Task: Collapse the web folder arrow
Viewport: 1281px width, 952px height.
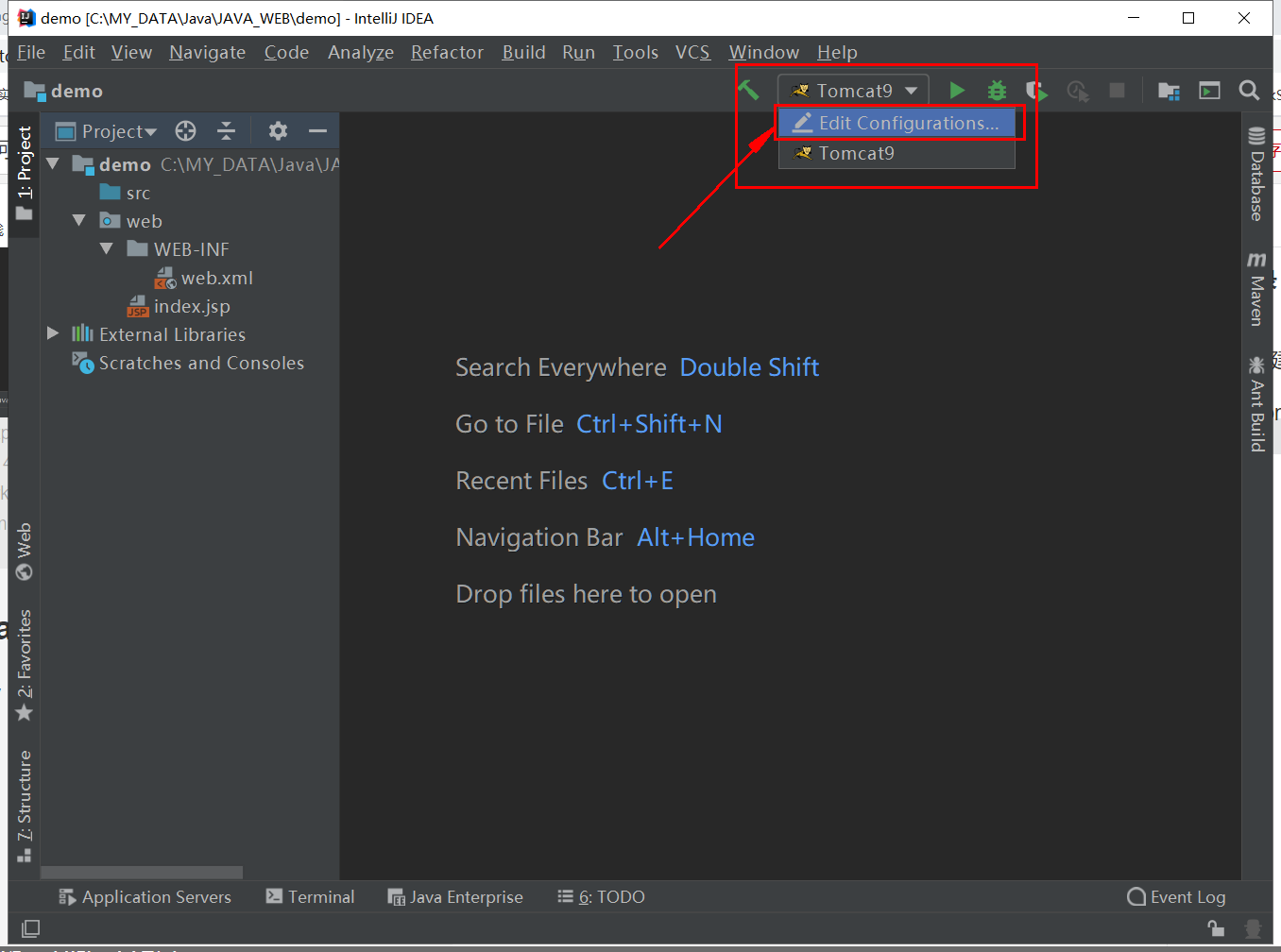Action: tap(79, 221)
